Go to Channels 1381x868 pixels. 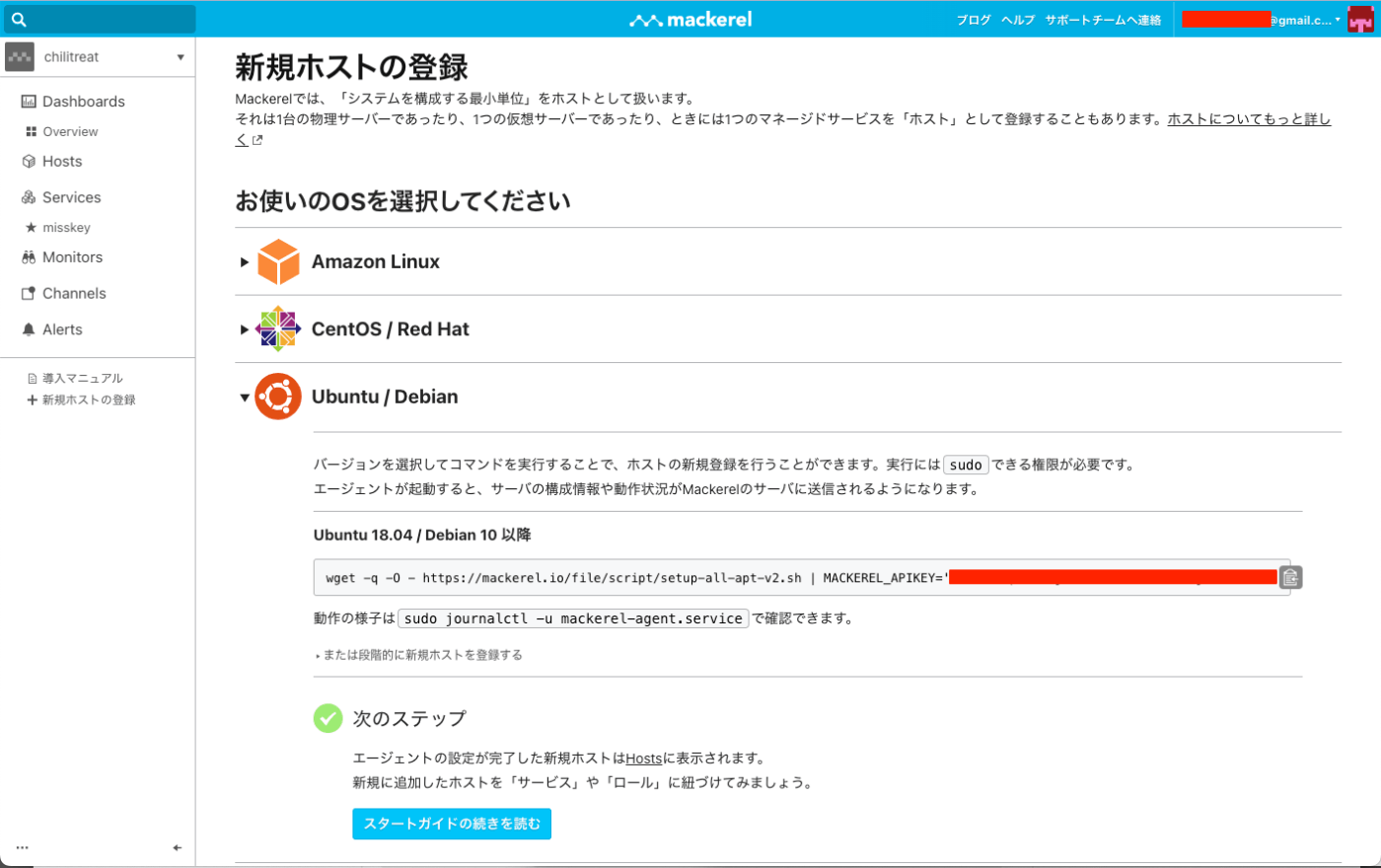[74, 294]
